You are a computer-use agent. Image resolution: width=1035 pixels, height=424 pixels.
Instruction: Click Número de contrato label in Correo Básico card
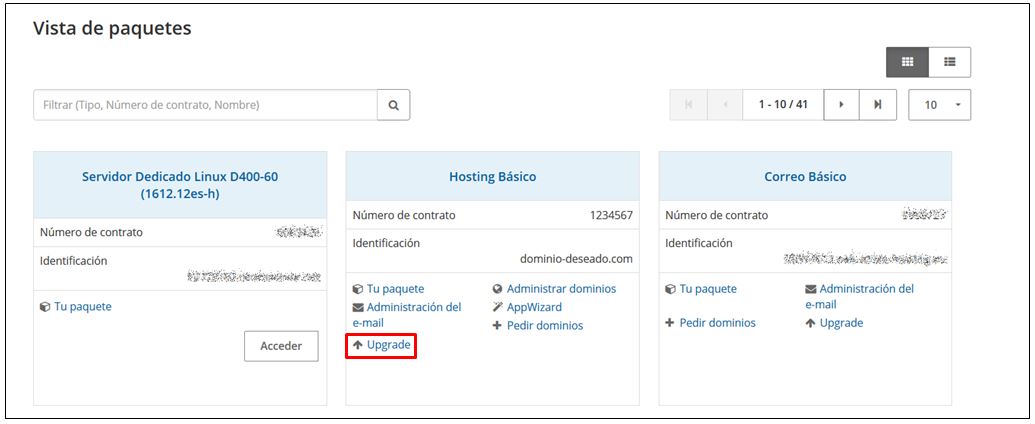pyautogui.click(x=717, y=215)
